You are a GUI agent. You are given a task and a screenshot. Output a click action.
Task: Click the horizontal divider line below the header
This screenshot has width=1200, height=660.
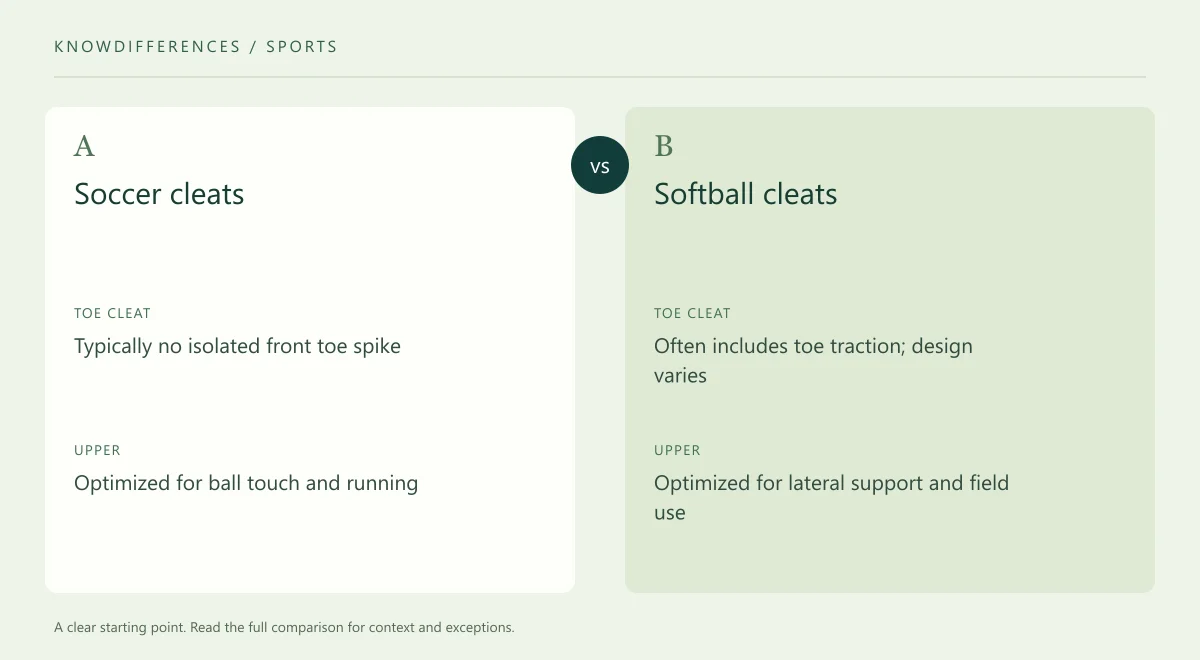[x=600, y=76]
